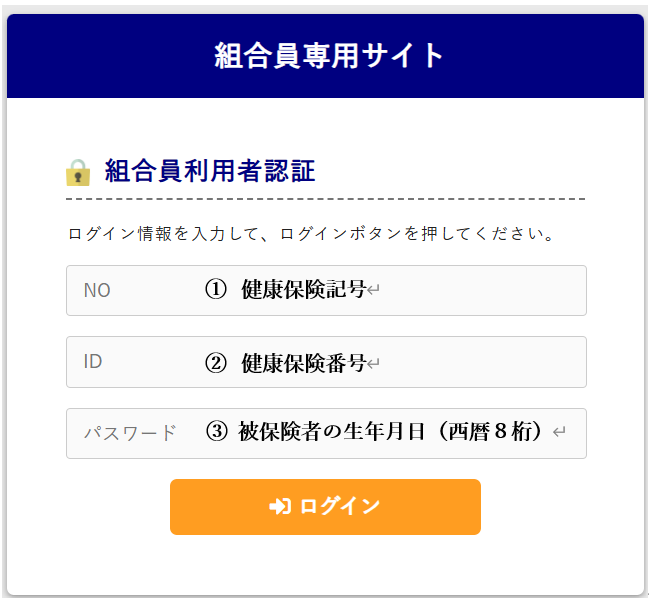Image resolution: width=649 pixels, height=598 pixels.
Task: Click the 被保険者の生年月日 annotation label
Action: 332,432
